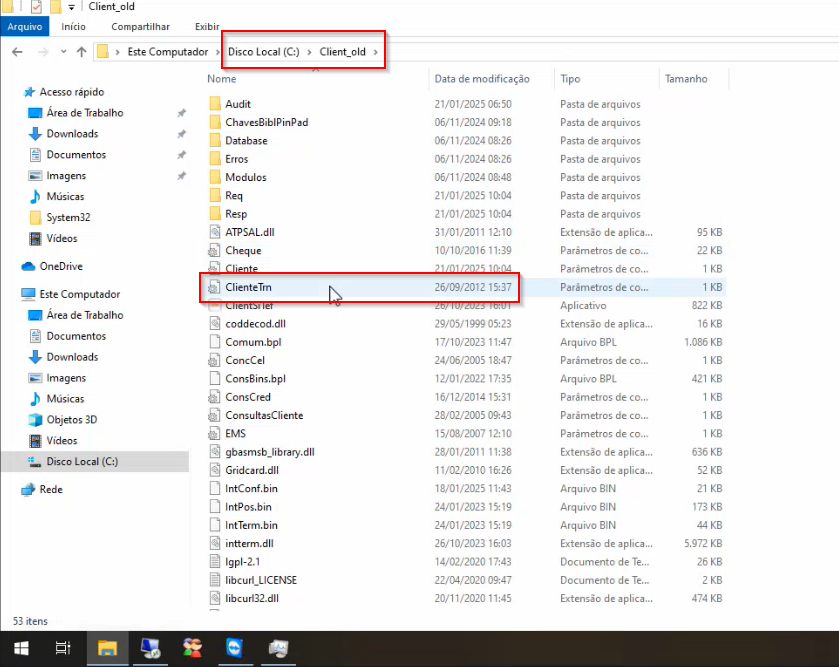
Task: Select Rede in navigation pane
Action: point(51,489)
